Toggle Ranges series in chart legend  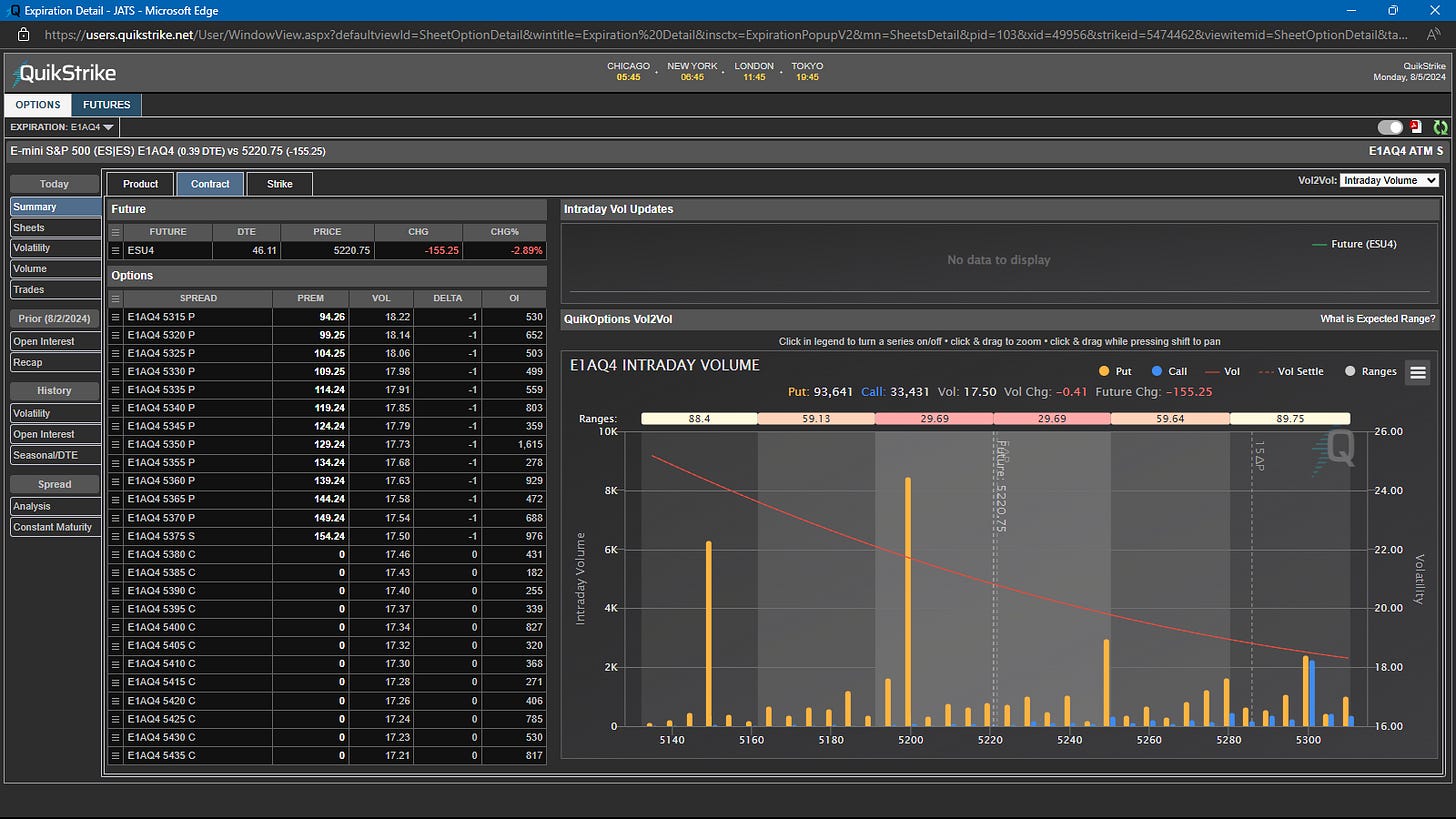(1370, 372)
